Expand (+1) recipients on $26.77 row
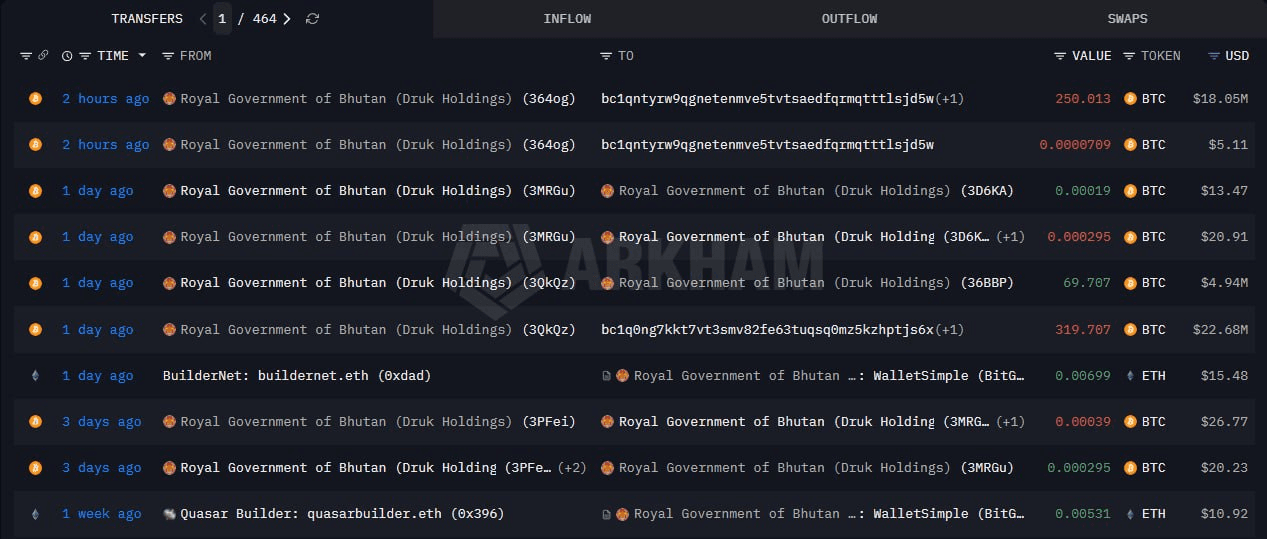The height and width of the screenshot is (539, 1267). (x=1010, y=422)
